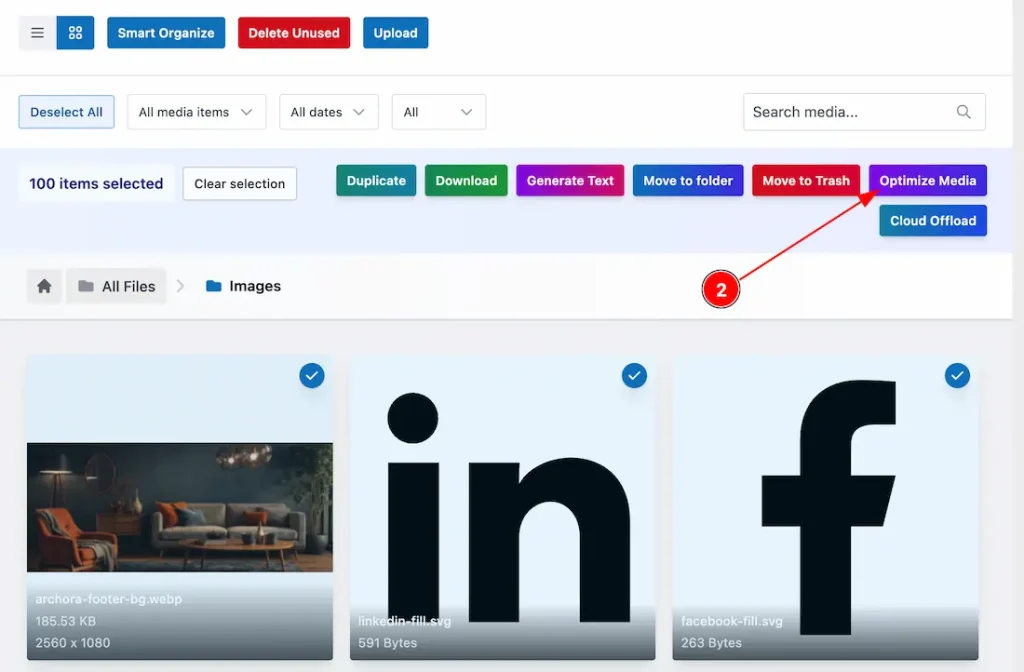Click the 185.53 KB size text
This screenshot has height=672, width=1024.
(65, 621)
